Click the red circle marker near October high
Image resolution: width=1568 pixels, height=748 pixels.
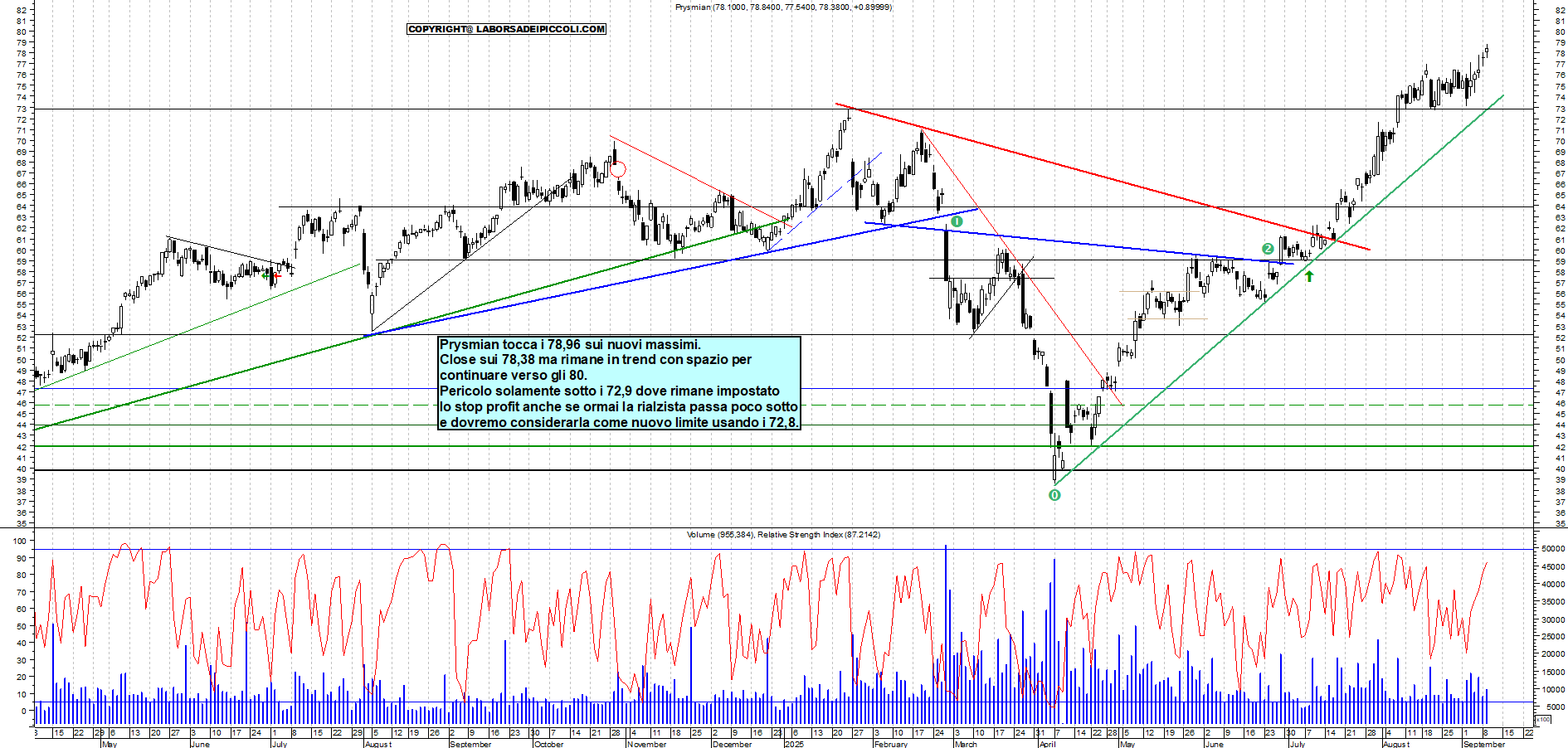[x=617, y=170]
